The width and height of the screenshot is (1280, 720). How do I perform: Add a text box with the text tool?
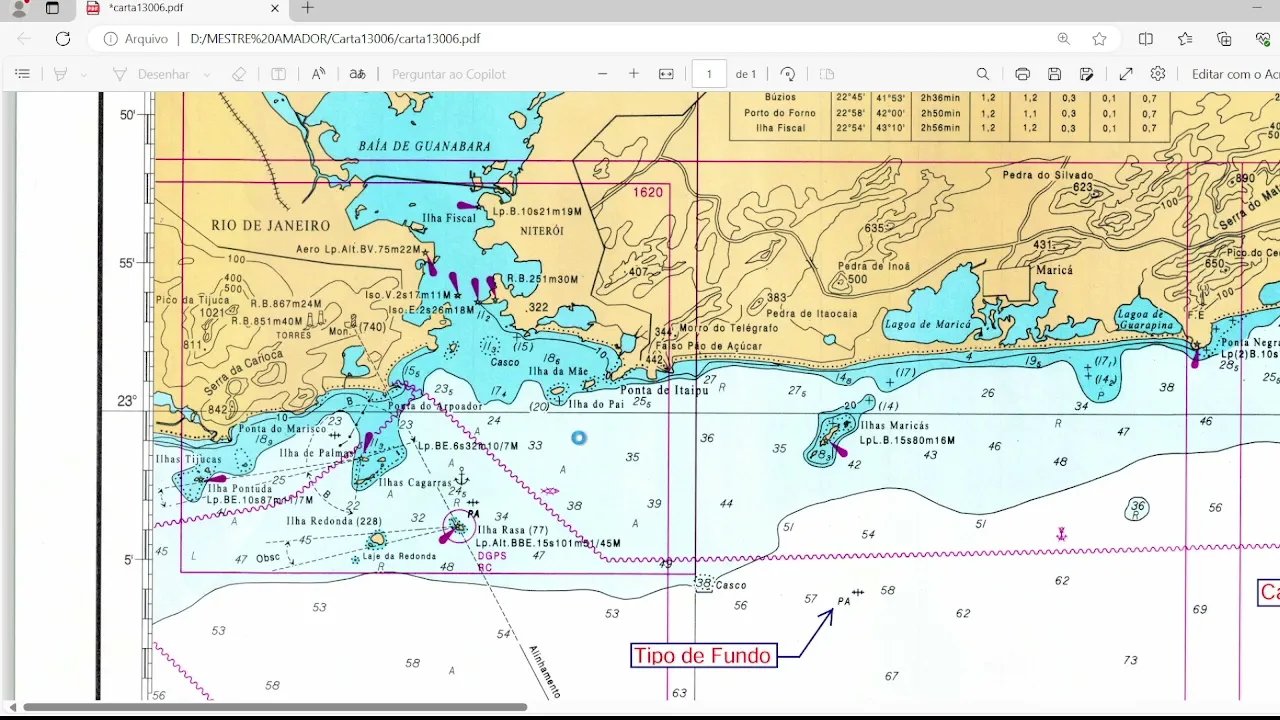279,74
